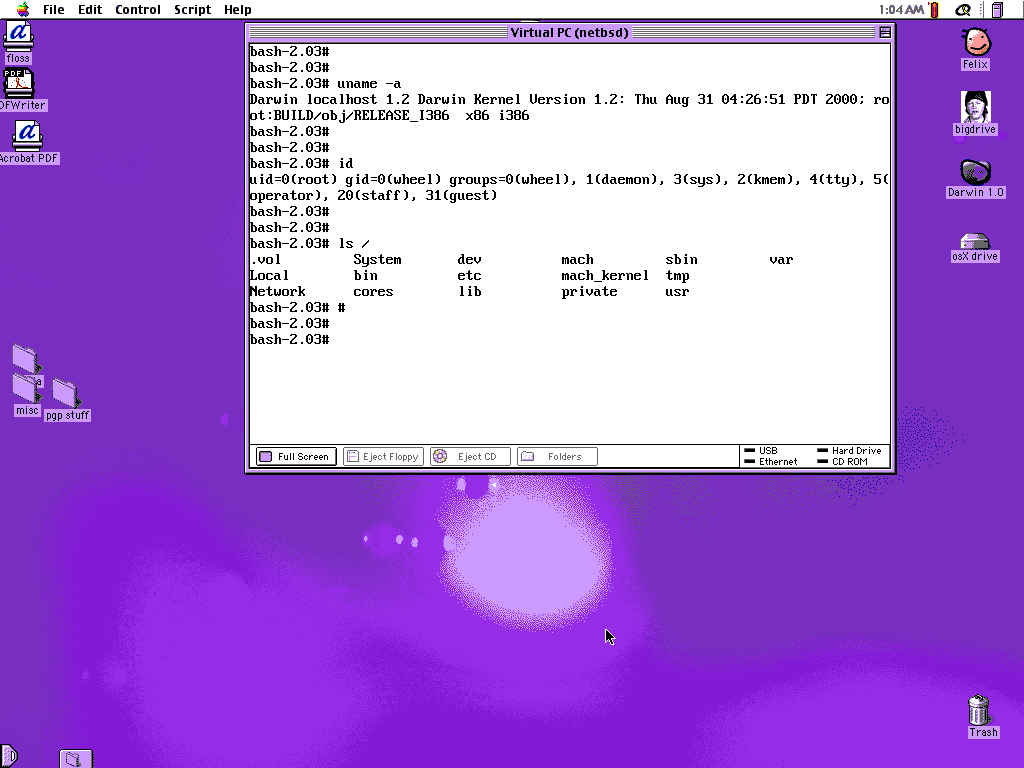1024x768 pixels.
Task: Click the last bash-2.03# prompt line
Action: (x=289, y=340)
